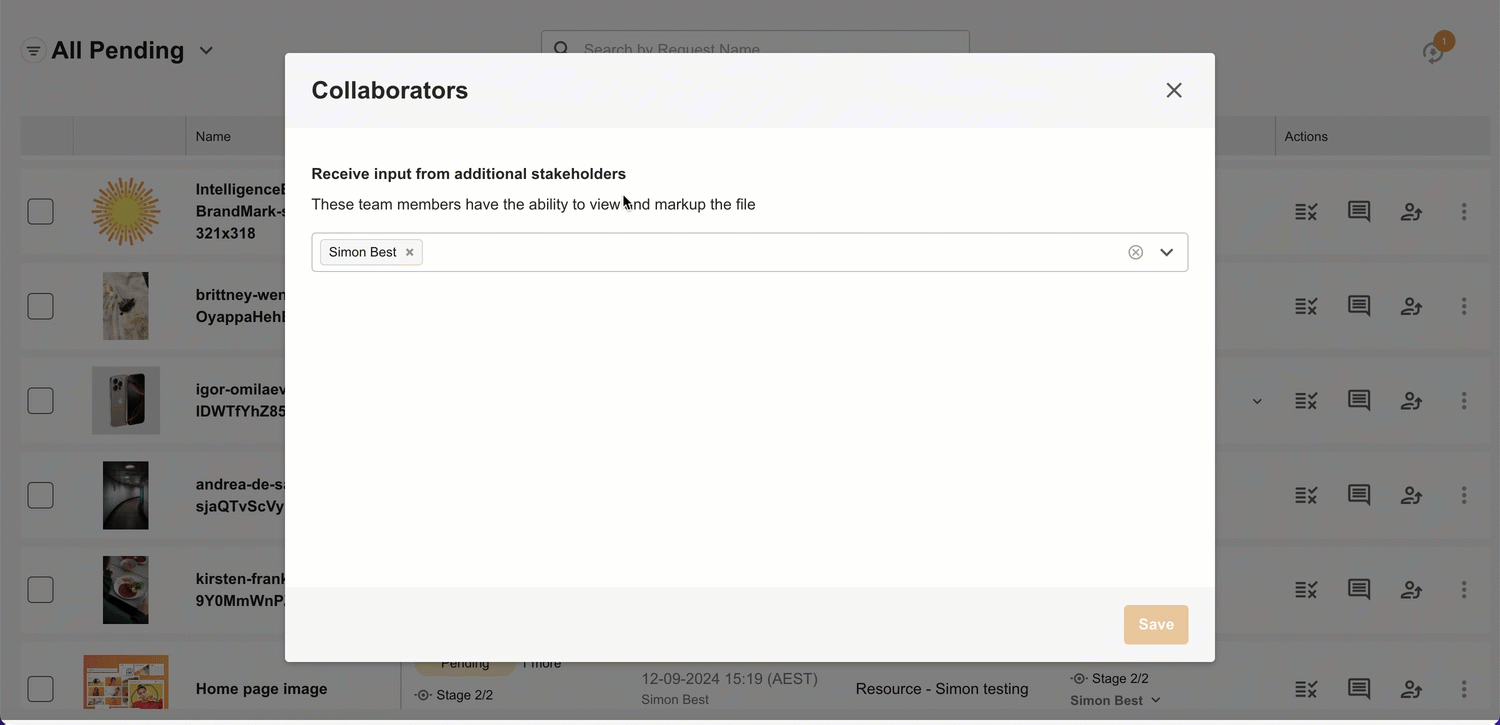Viewport: 1500px width, 725px height.
Task: Expand the collaborators dropdown list
Action: click(1166, 252)
